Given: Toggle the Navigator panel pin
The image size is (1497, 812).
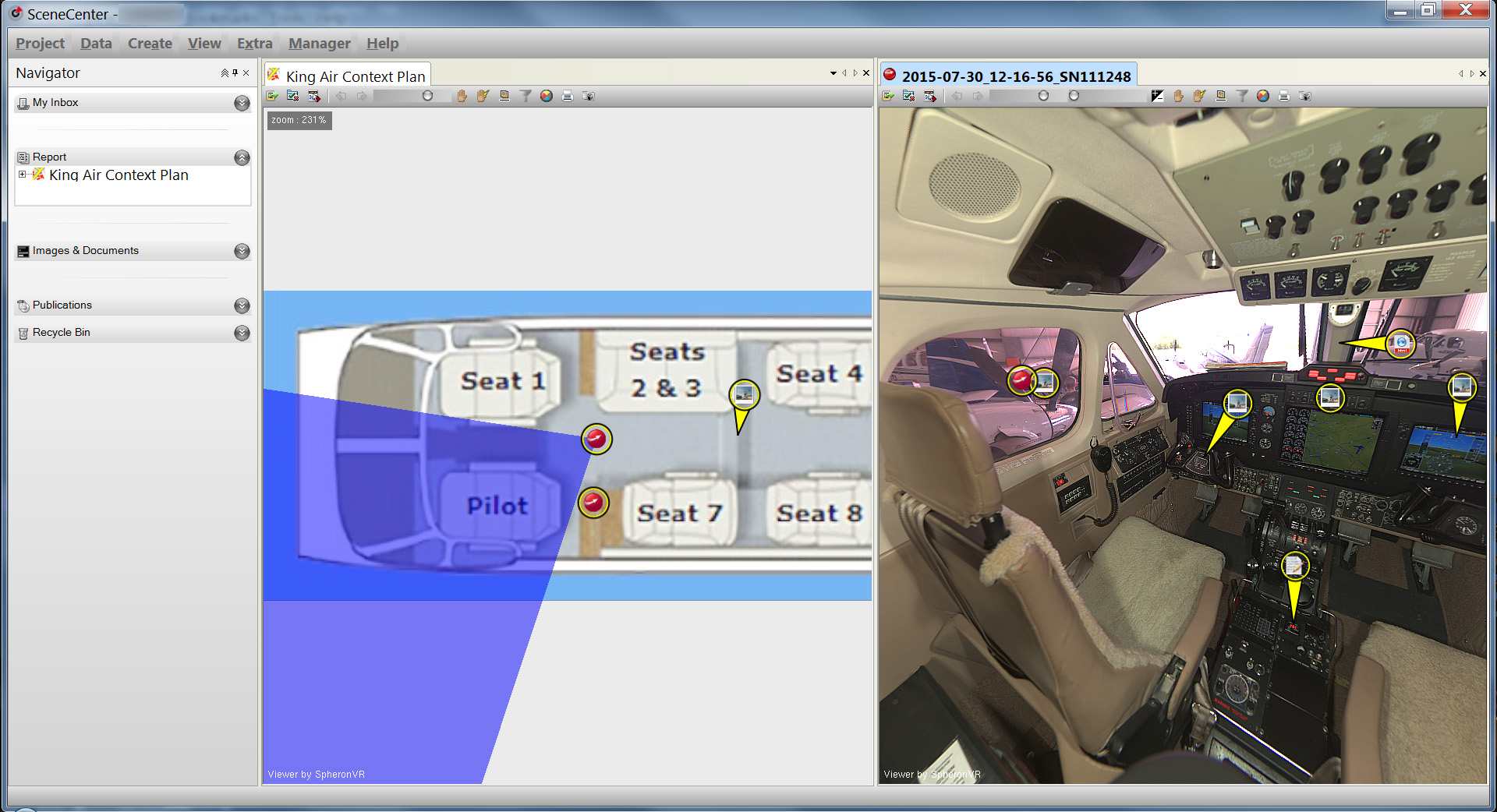Looking at the screenshot, I should [x=235, y=72].
